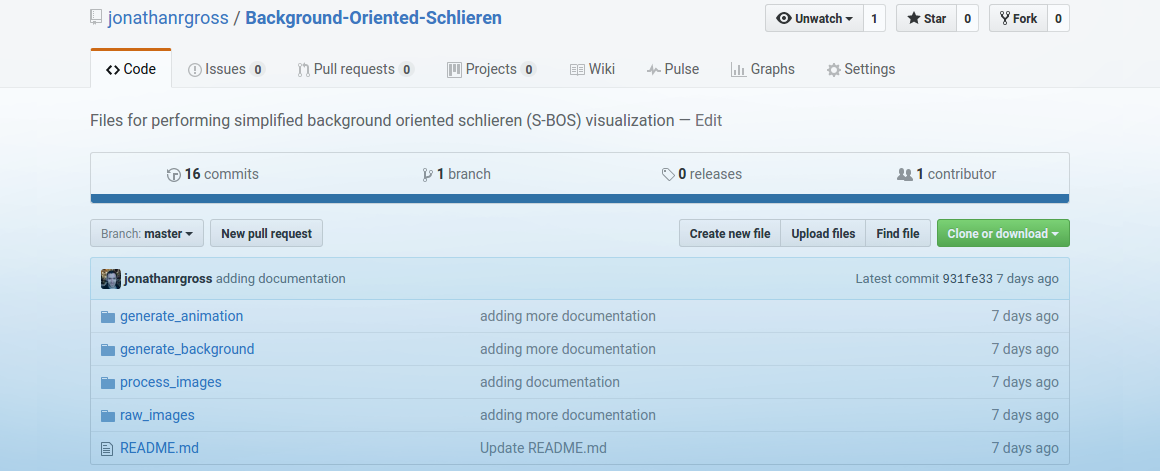Click the blue language breakdown bar
The width and height of the screenshot is (1160, 471).
click(579, 198)
